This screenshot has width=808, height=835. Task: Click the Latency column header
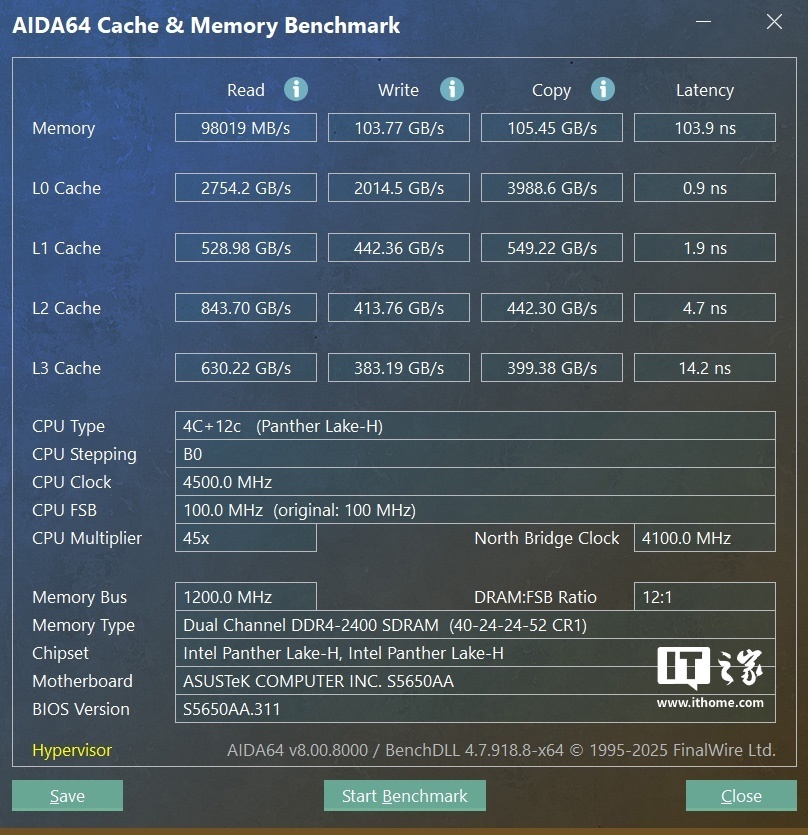(x=705, y=90)
